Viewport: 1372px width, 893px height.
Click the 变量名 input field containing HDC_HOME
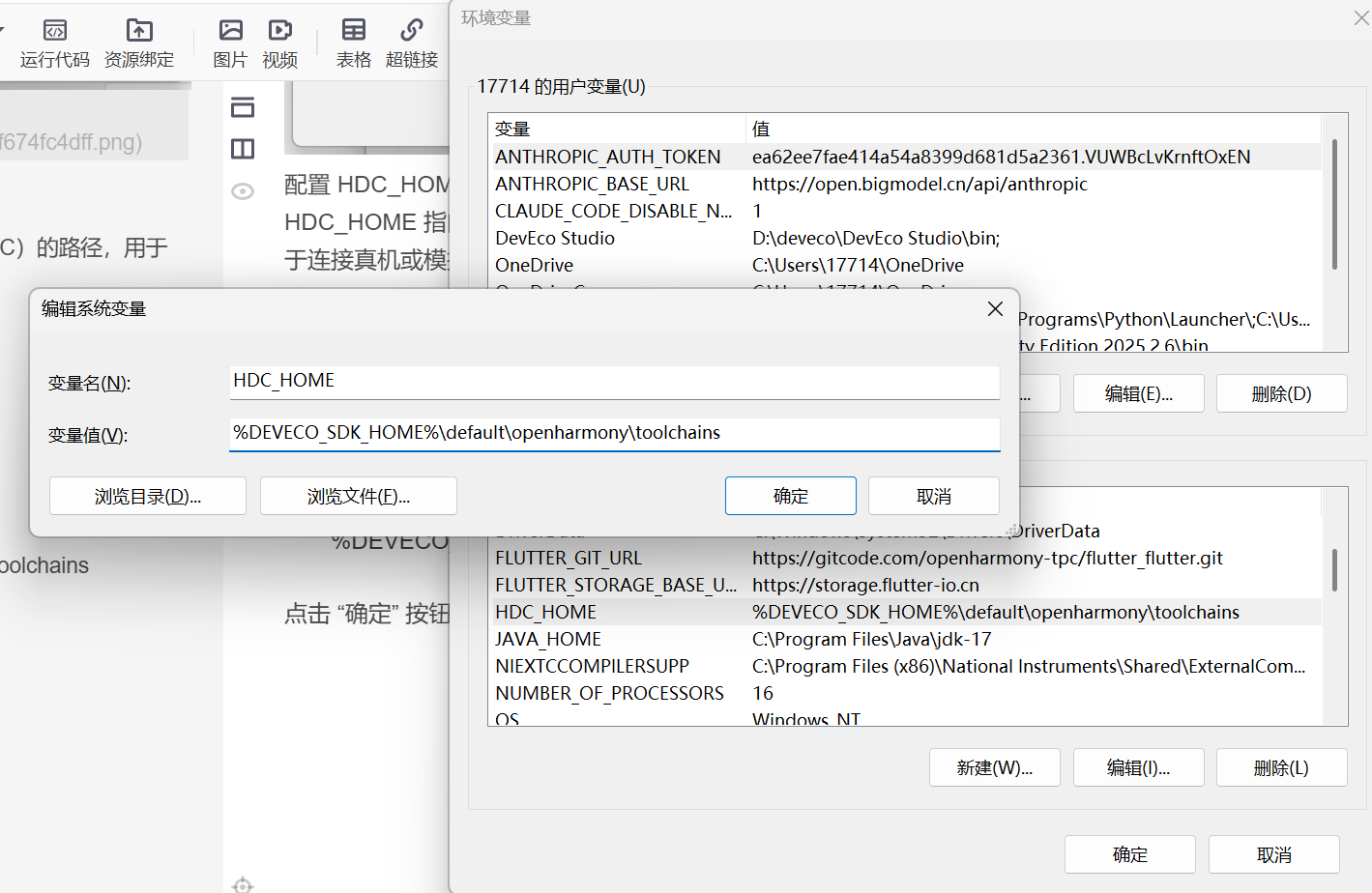point(614,382)
